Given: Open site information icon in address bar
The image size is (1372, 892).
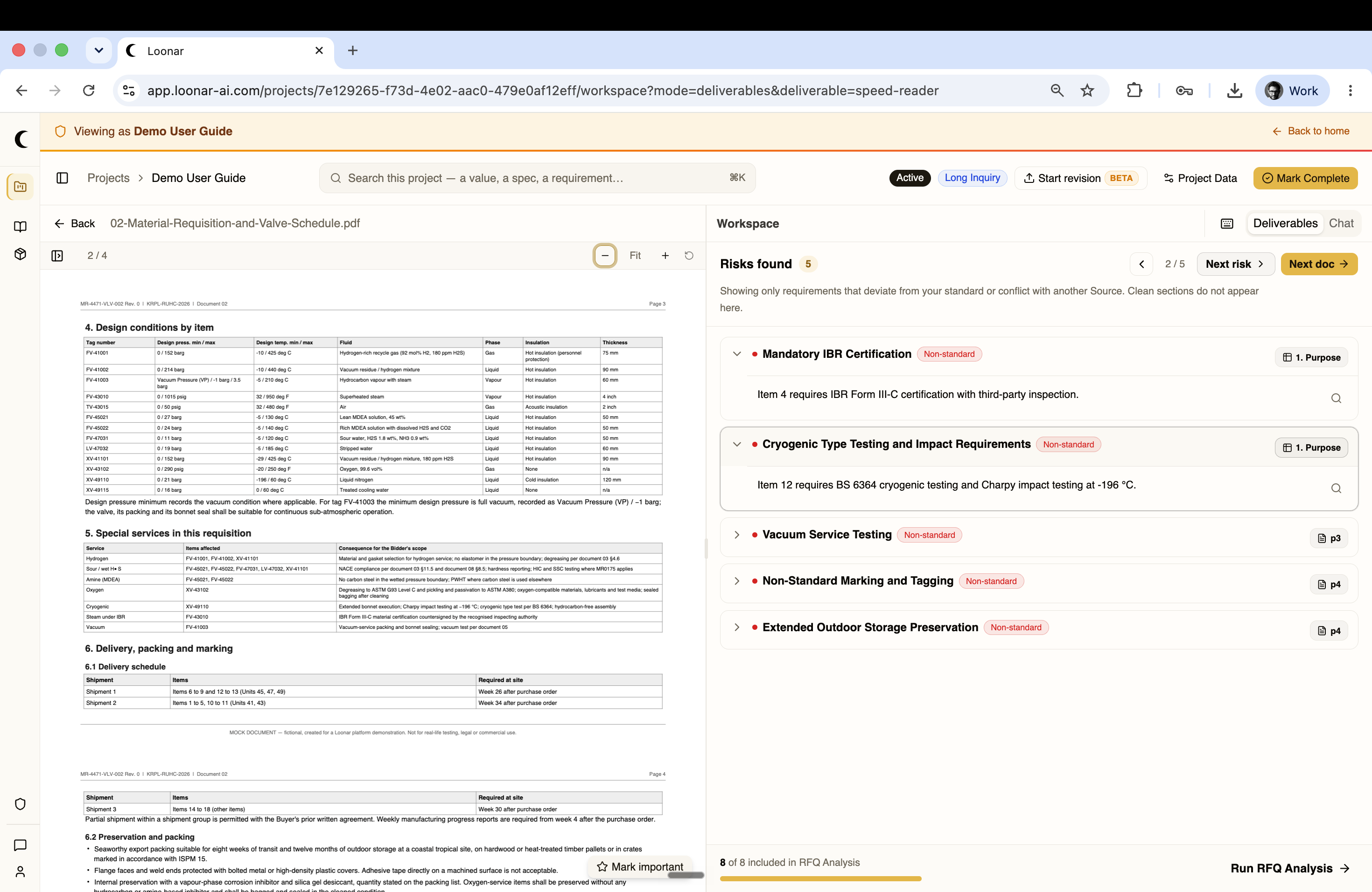Looking at the screenshot, I should point(129,91).
